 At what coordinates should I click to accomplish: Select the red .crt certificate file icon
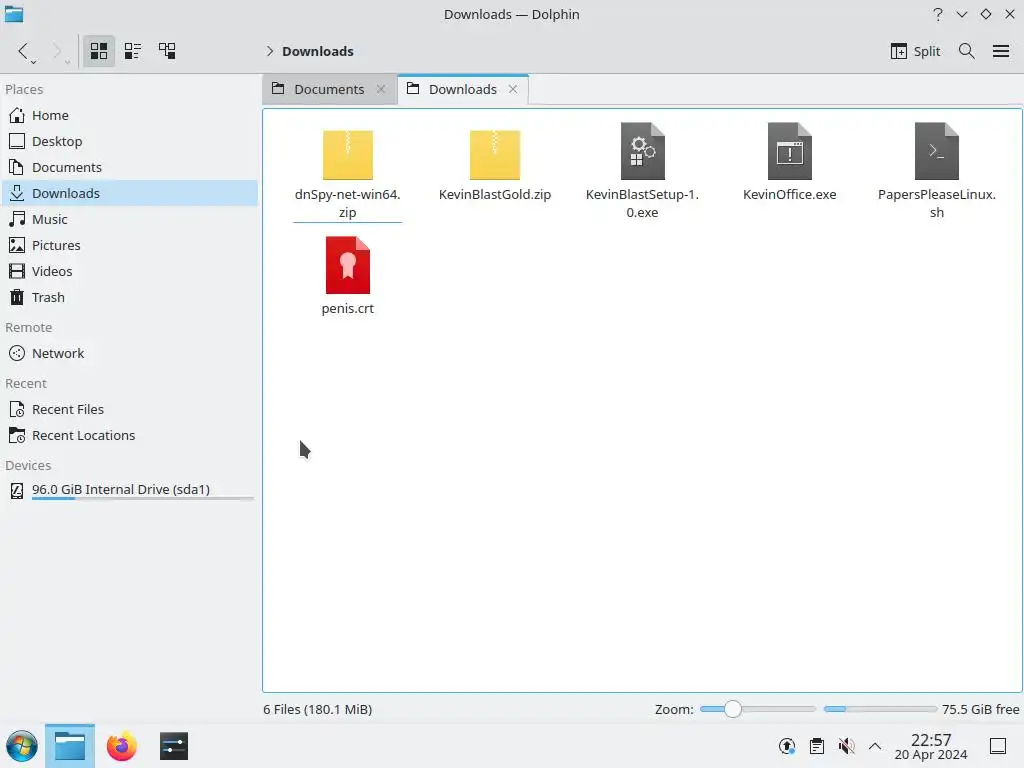[x=347, y=265]
